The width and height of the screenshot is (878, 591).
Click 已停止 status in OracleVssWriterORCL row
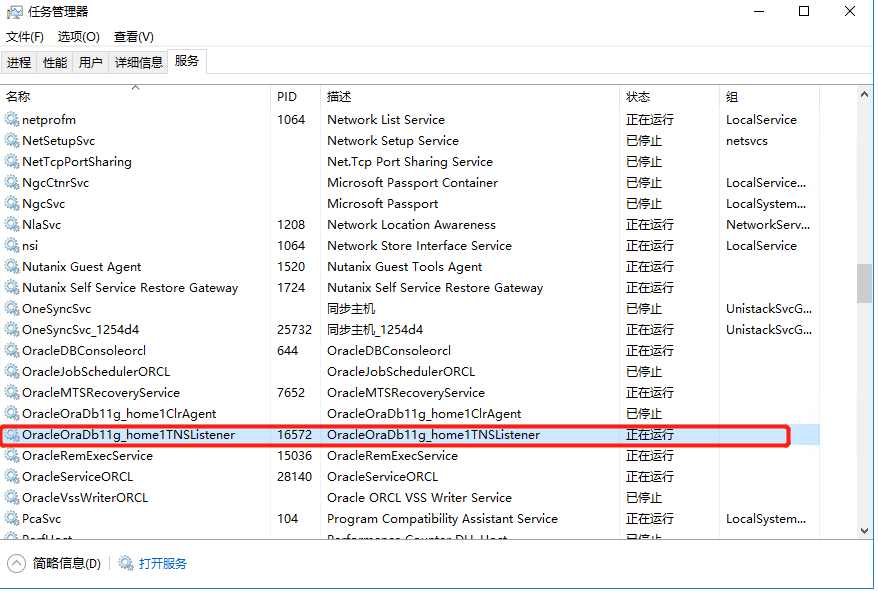tap(644, 498)
